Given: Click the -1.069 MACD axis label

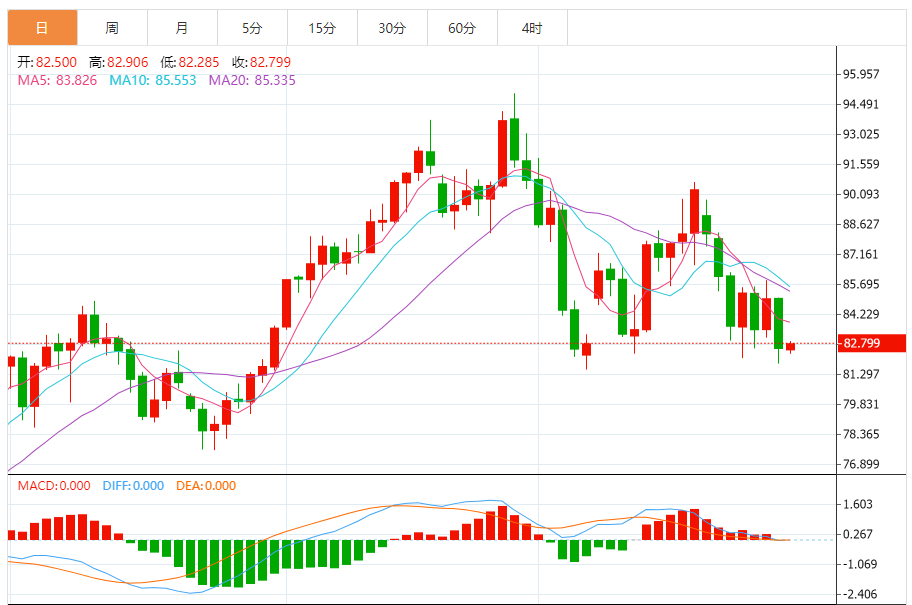Looking at the screenshot, I should [x=860, y=564].
